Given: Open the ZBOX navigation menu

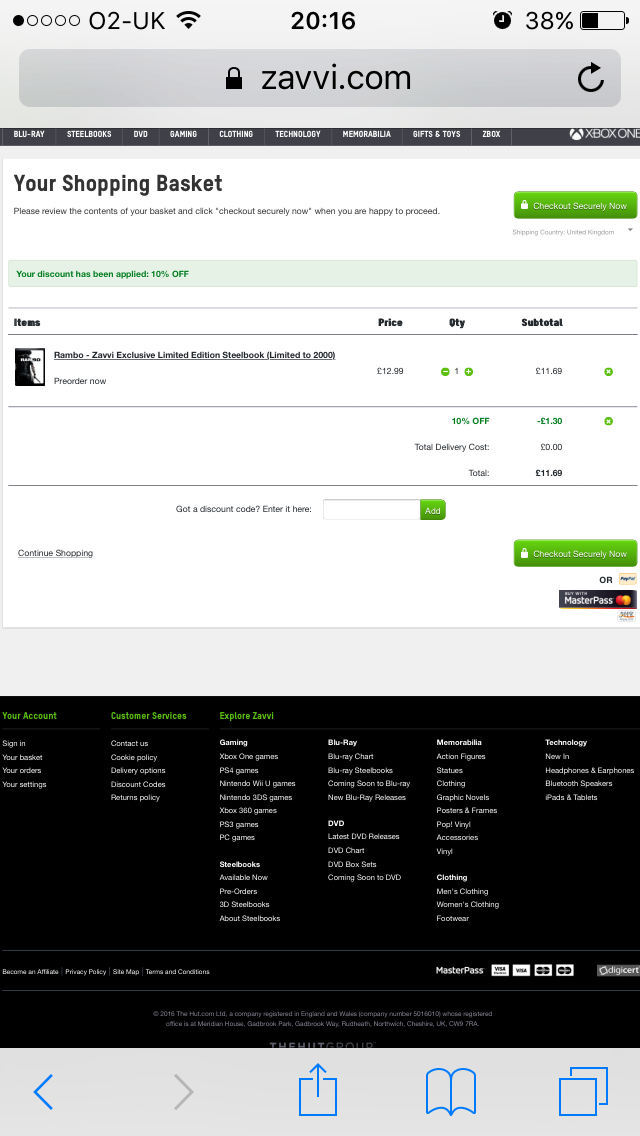Looking at the screenshot, I should tap(491, 135).
